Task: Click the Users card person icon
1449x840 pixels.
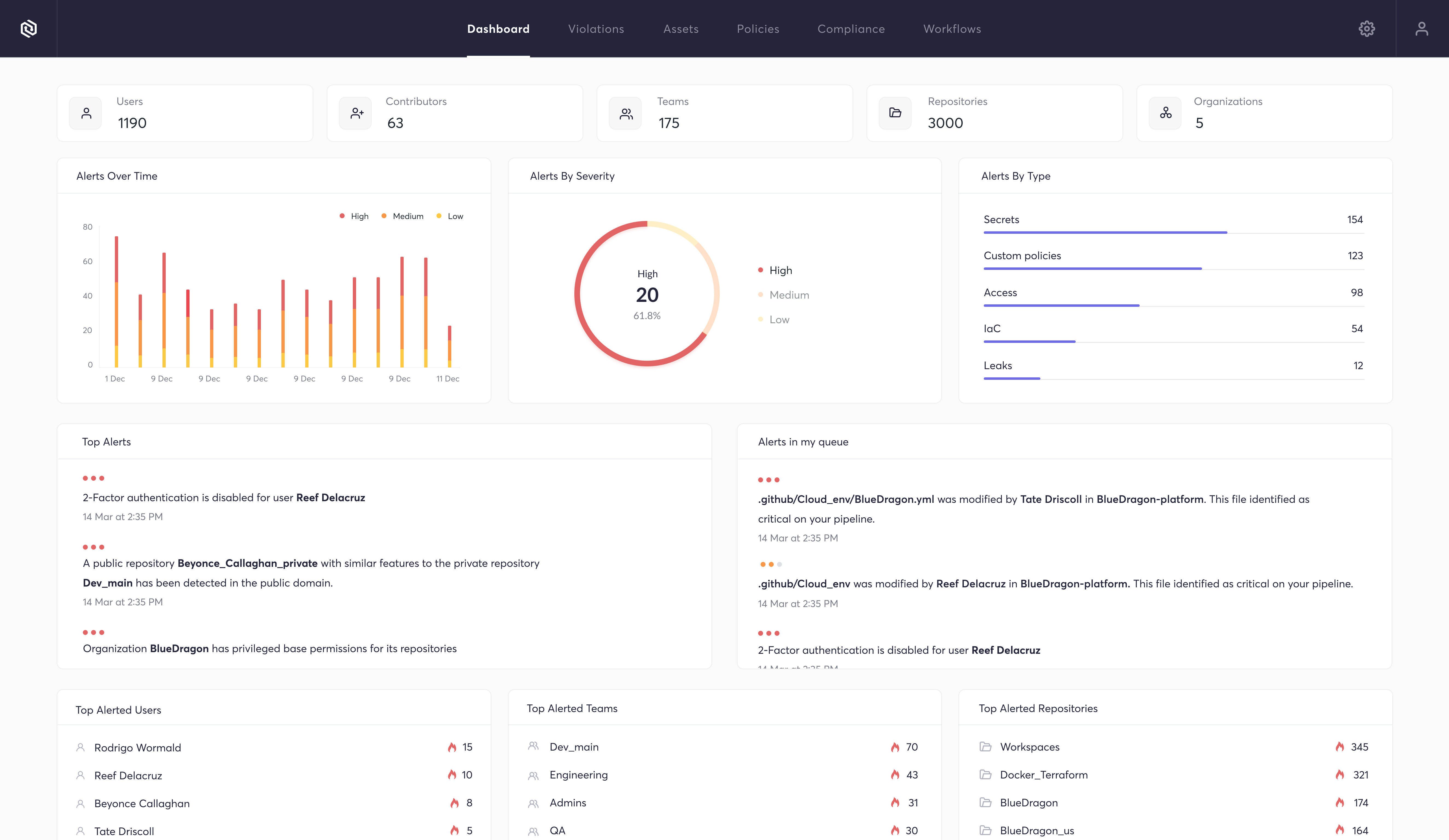Action: click(86, 113)
